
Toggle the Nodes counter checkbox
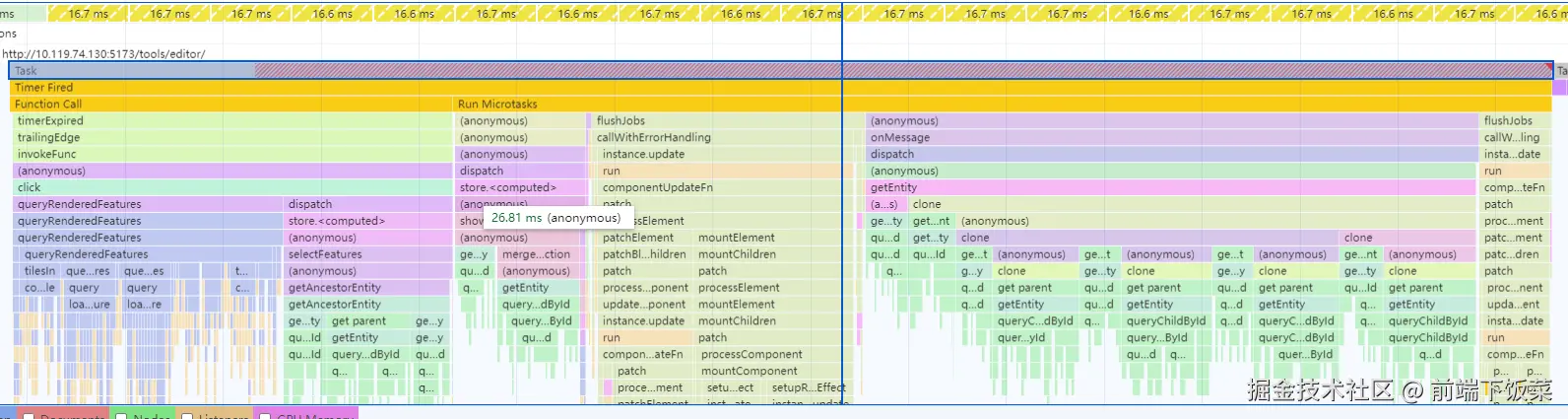coord(120,416)
